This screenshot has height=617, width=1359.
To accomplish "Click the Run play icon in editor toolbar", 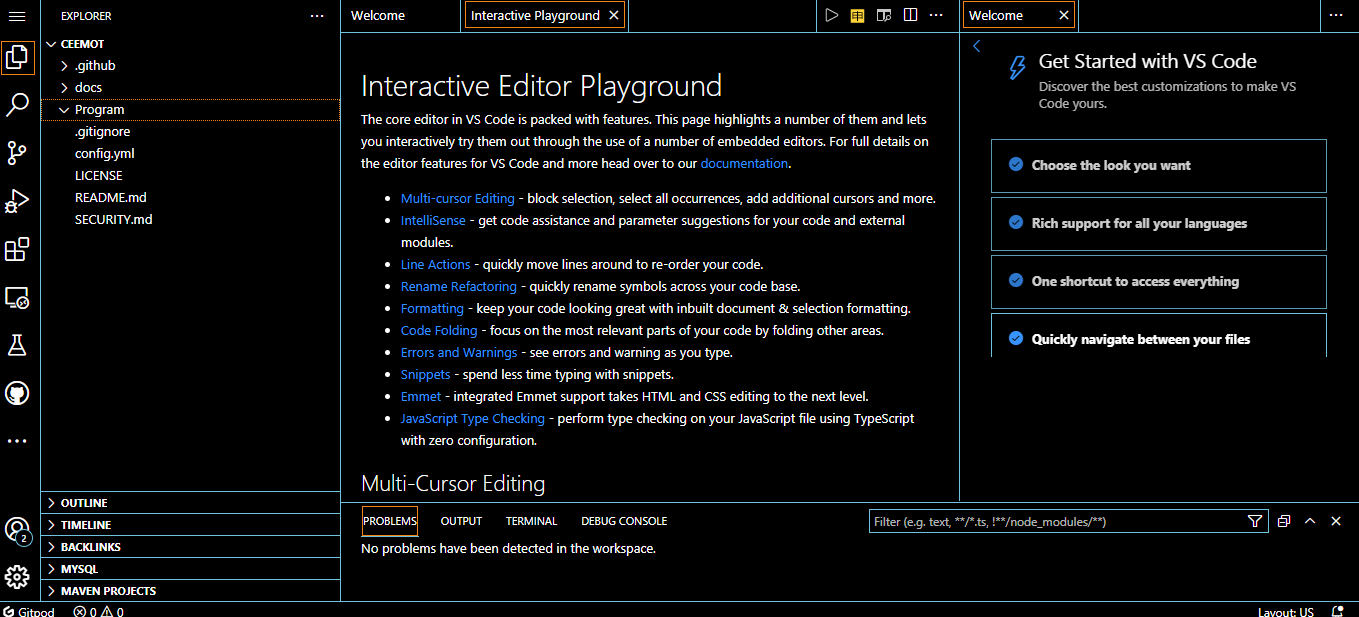I will coord(831,15).
